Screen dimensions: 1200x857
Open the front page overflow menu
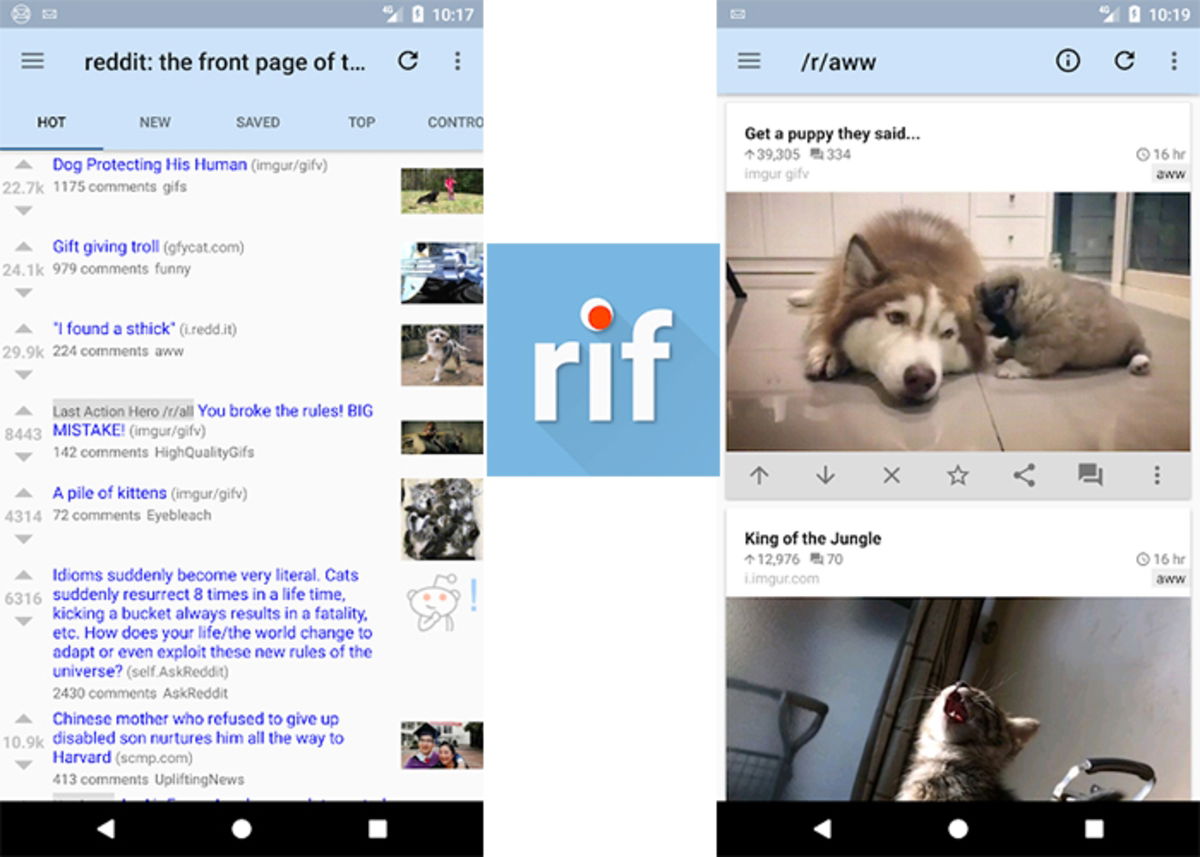point(457,61)
